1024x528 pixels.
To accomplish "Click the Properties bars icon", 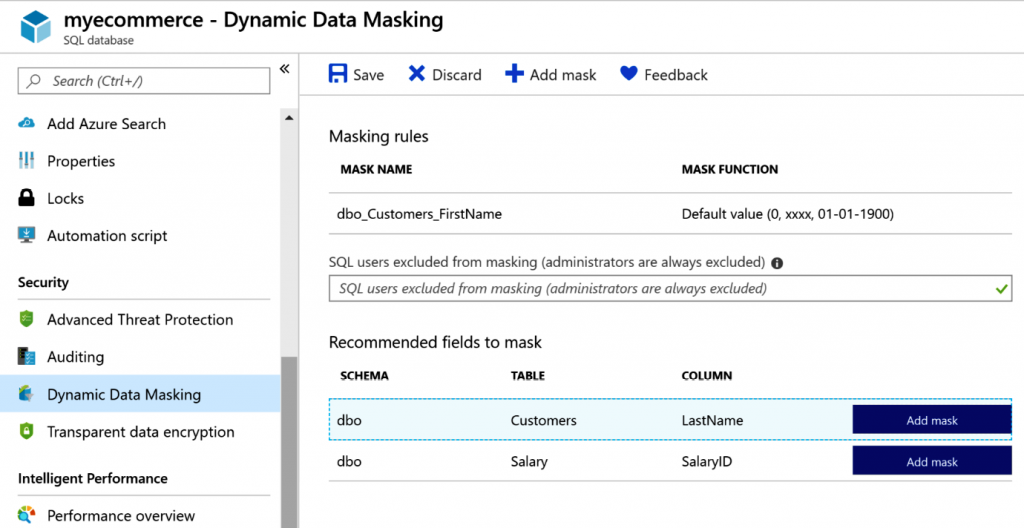I will point(27,161).
